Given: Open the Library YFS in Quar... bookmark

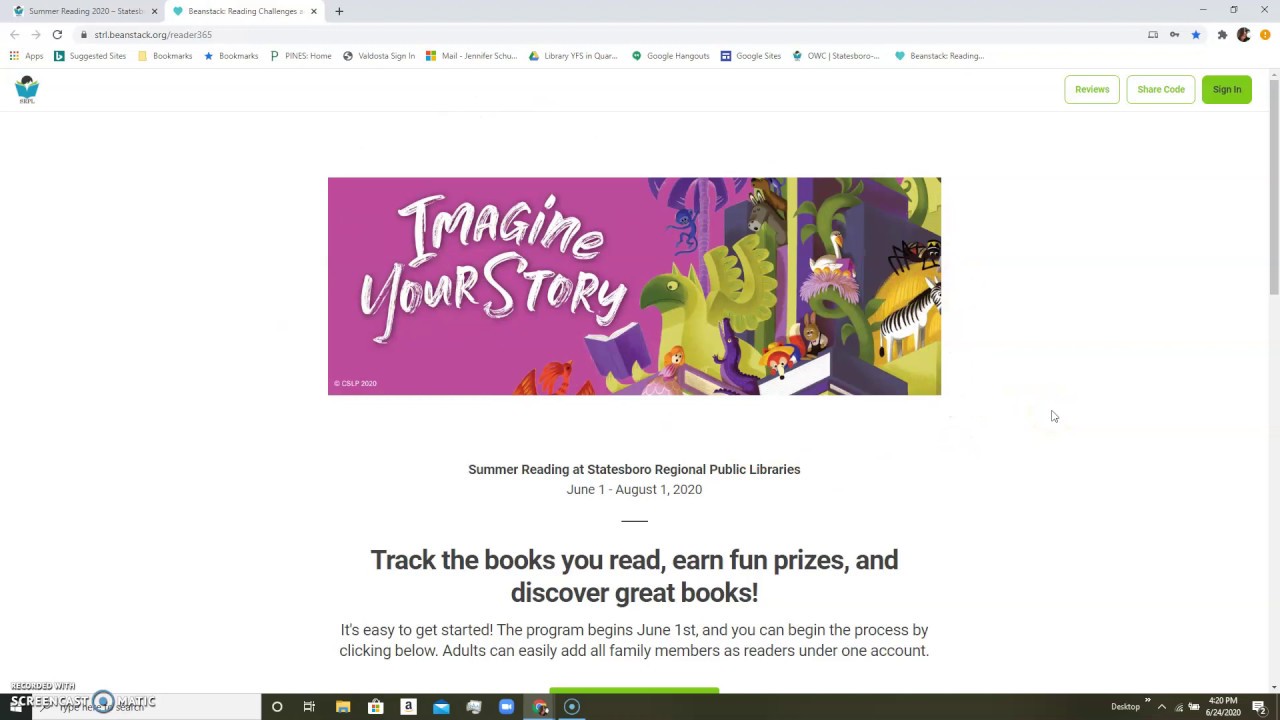Looking at the screenshot, I should coord(574,56).
